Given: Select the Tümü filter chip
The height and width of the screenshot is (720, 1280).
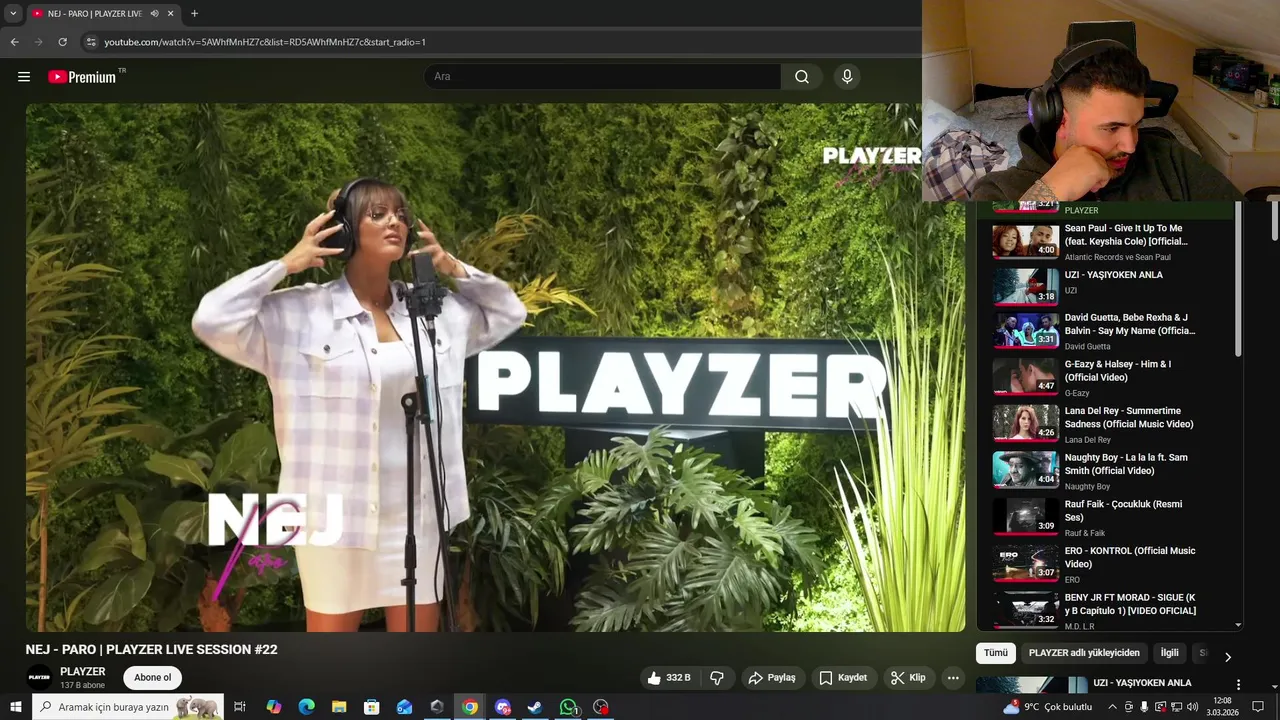Looking at the screenshot, I should [x=996, y=653].
